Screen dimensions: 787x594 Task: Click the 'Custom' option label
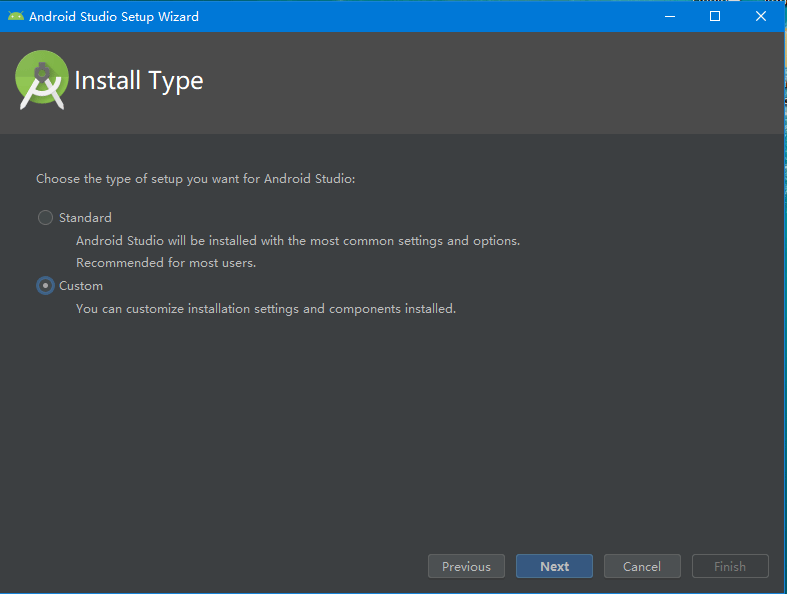click(81, 286)
